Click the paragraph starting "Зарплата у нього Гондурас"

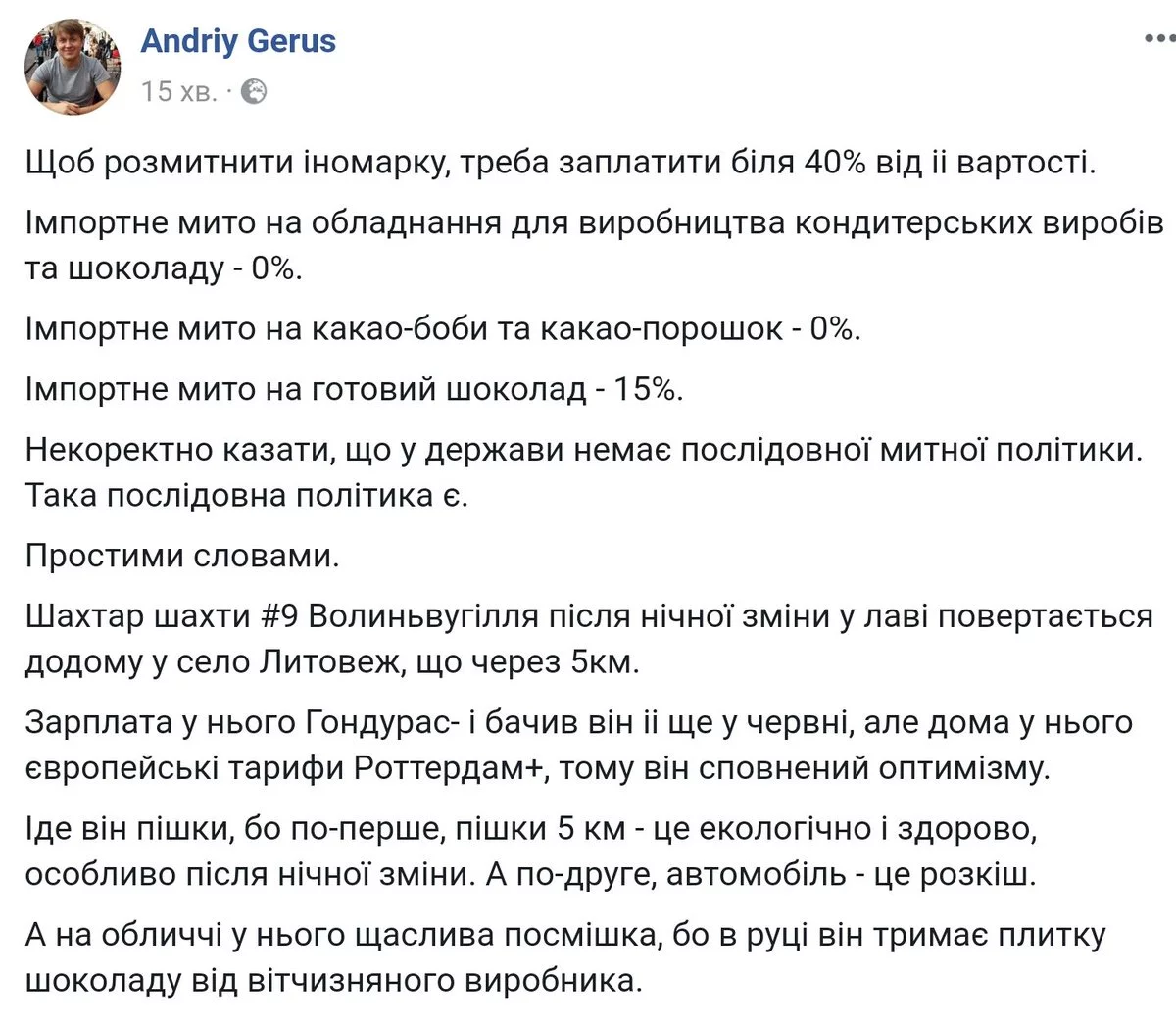[578, 722]
